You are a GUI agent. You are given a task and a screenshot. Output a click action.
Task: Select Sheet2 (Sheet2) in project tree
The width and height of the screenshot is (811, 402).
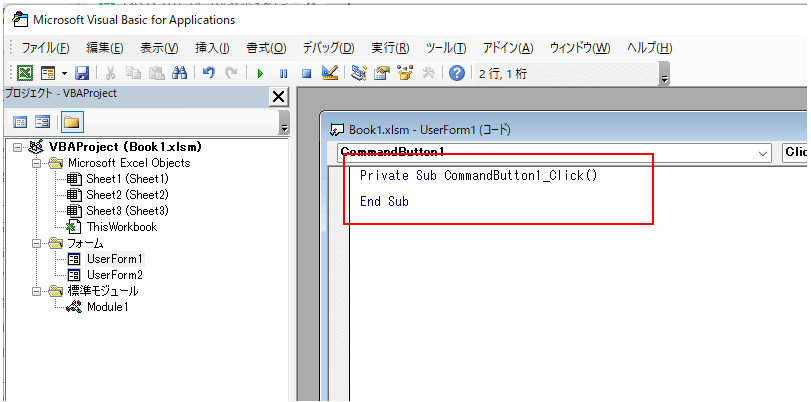coord(127,195)
